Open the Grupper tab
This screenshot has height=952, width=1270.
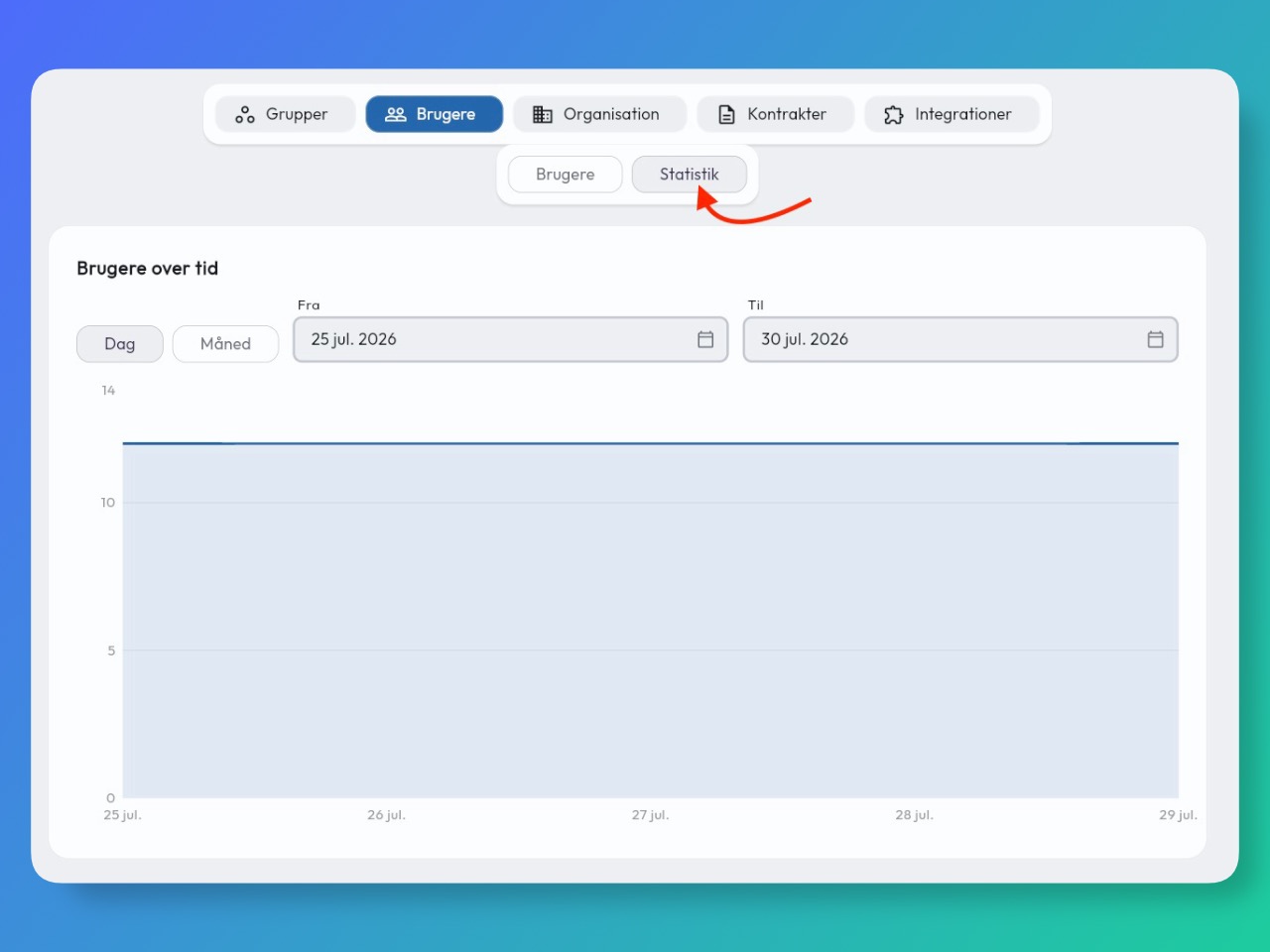[285, 114]
